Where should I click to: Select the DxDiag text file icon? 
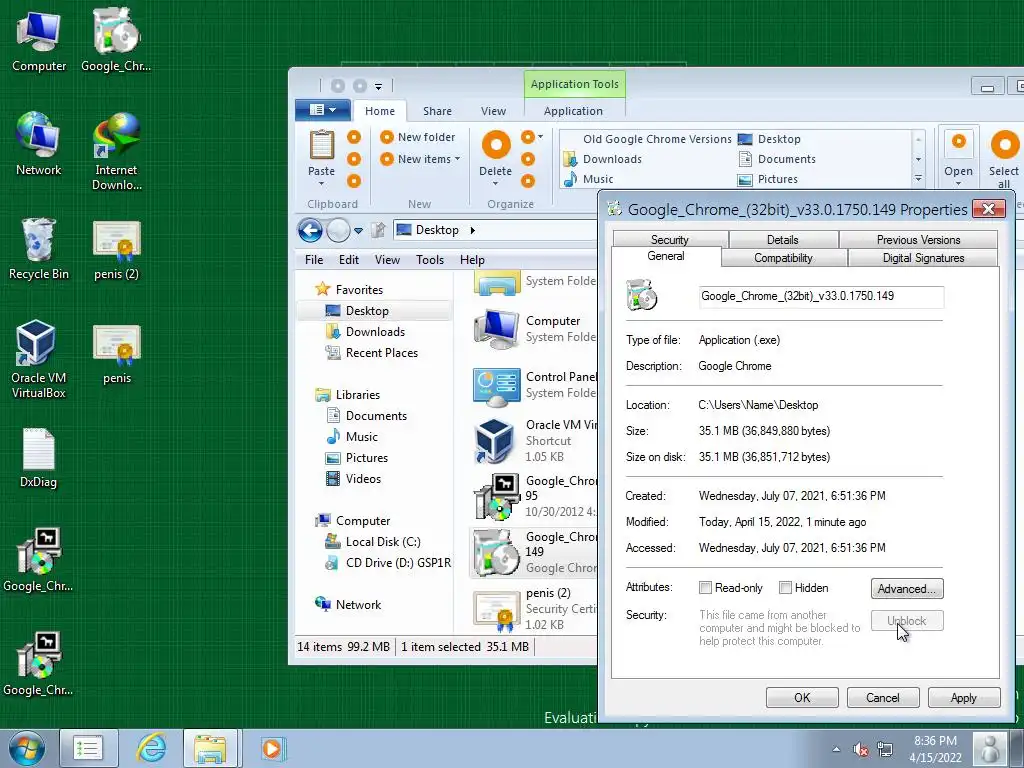click(x=39, y=458)
